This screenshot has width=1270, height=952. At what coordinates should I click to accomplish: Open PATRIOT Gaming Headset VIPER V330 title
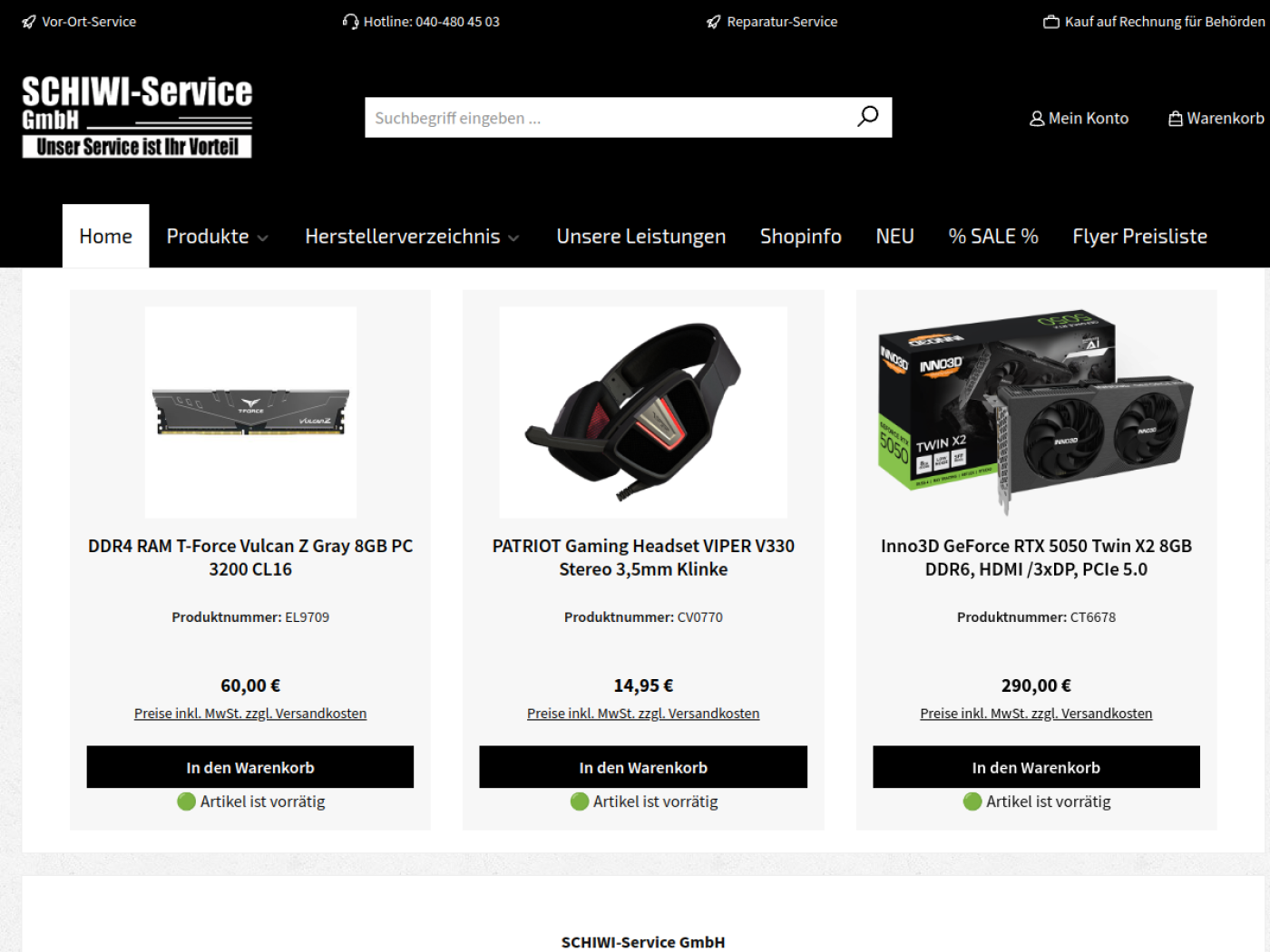tap(643, 558)
